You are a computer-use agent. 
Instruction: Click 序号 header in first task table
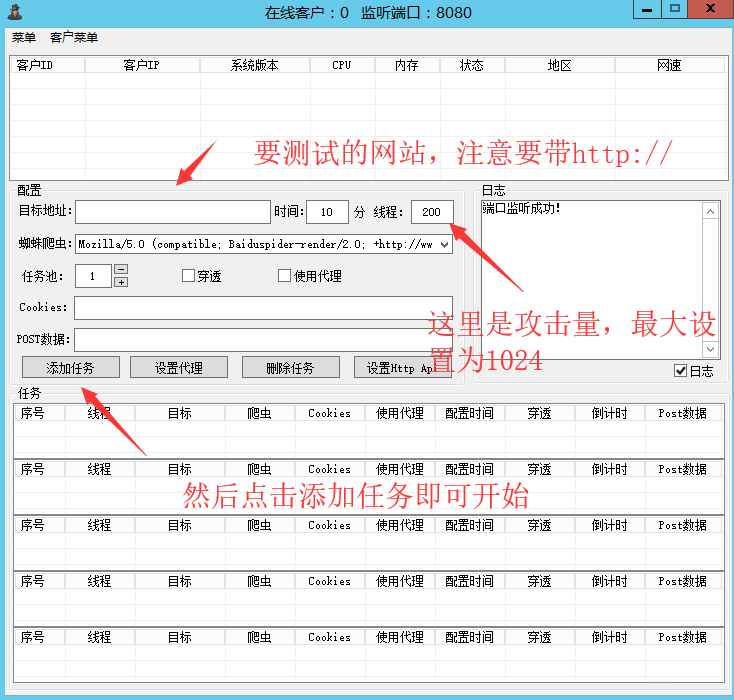pos(39,413)
